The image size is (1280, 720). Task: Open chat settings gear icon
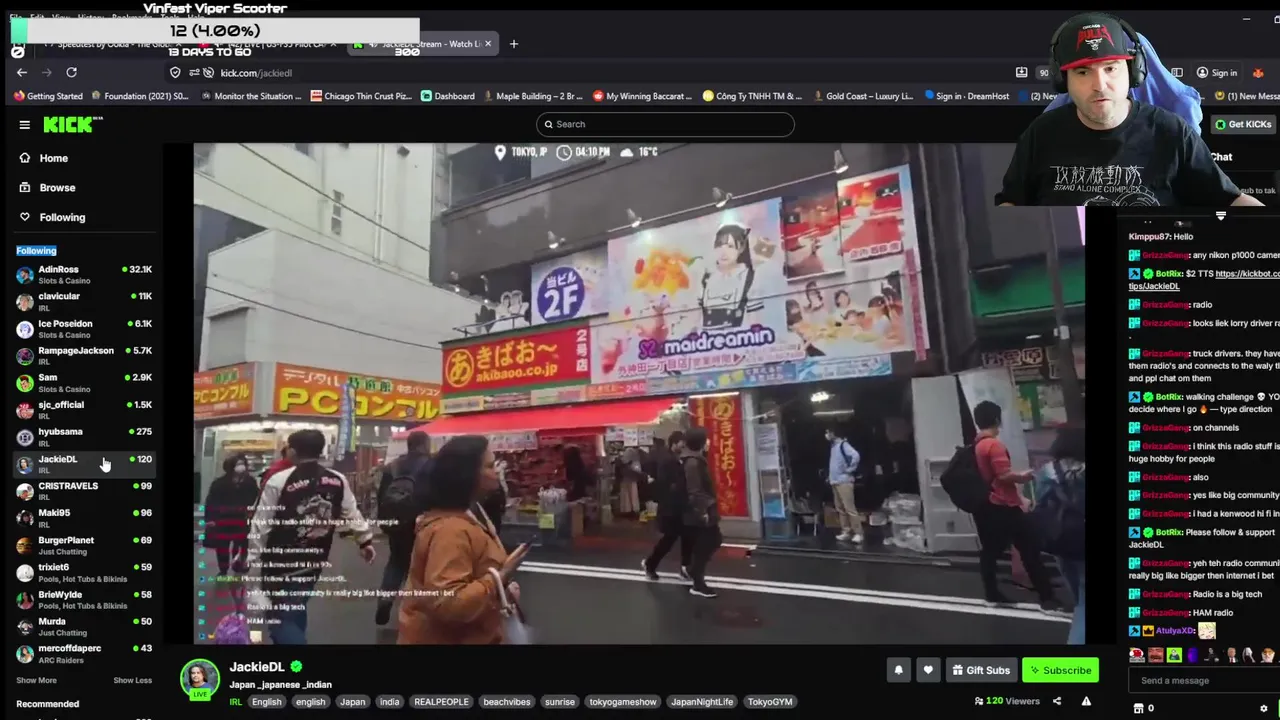point(1263,708)
